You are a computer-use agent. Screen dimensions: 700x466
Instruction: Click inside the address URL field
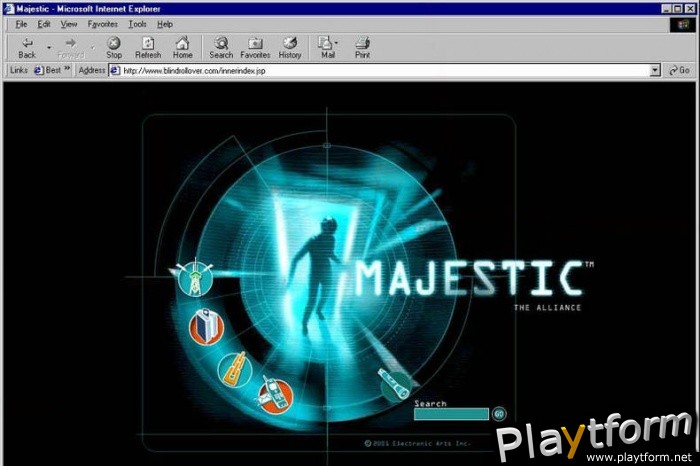coord(384,70)
